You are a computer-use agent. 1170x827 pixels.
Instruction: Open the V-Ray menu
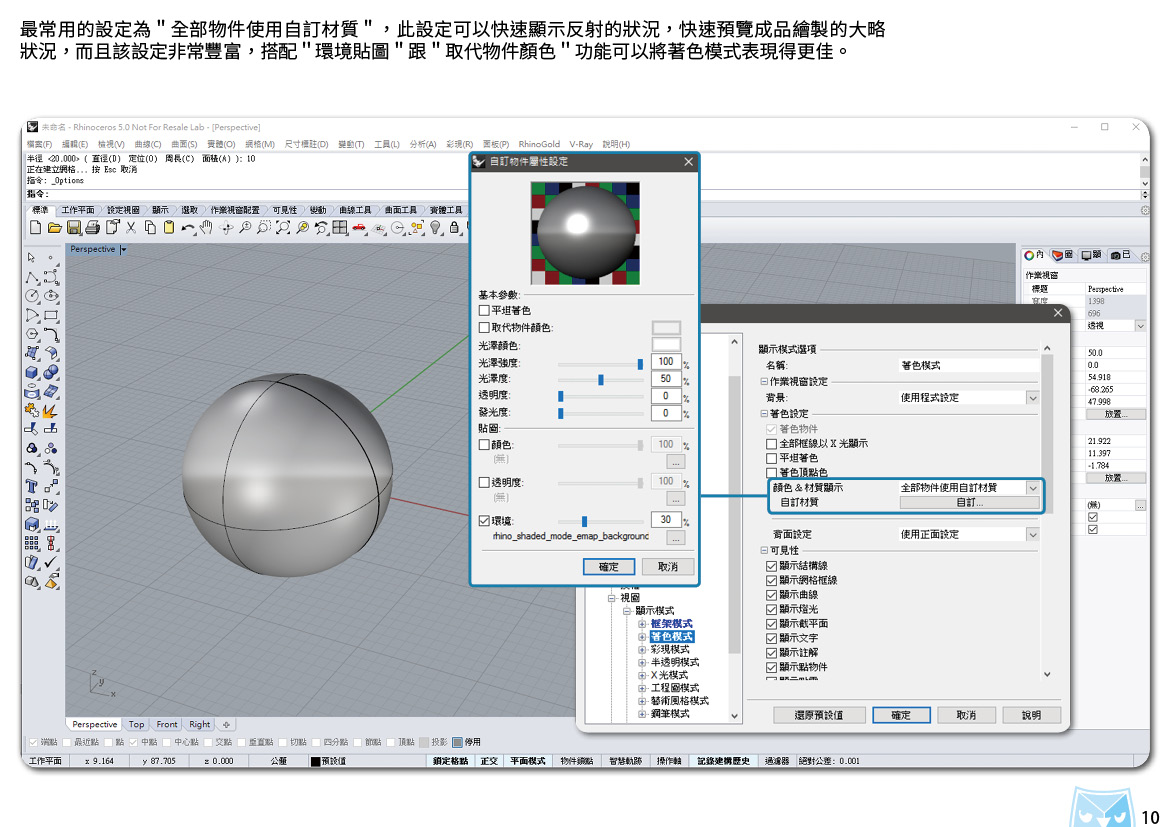click(x=581, y=144)
